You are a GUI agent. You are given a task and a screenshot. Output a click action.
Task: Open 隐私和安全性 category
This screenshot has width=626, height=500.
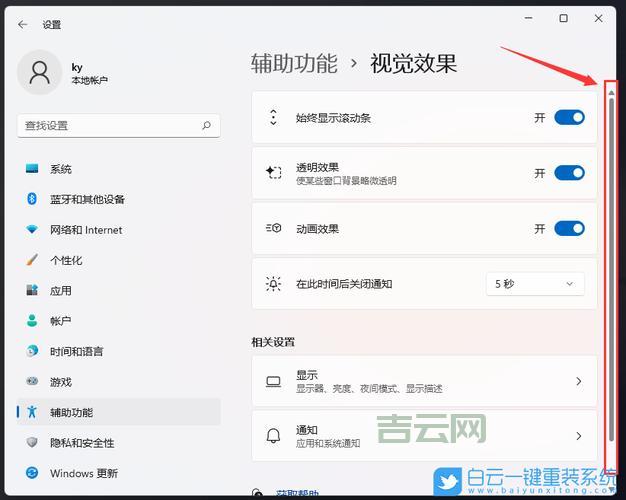pos(119,442)
